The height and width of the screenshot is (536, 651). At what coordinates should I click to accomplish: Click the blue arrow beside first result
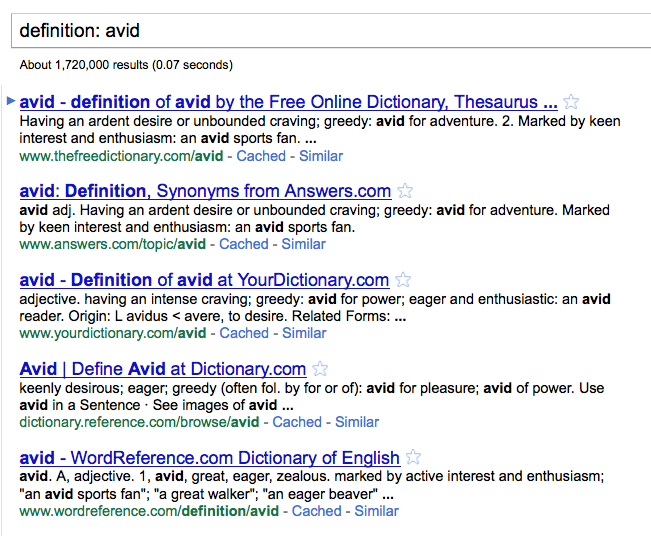[10, 101]
